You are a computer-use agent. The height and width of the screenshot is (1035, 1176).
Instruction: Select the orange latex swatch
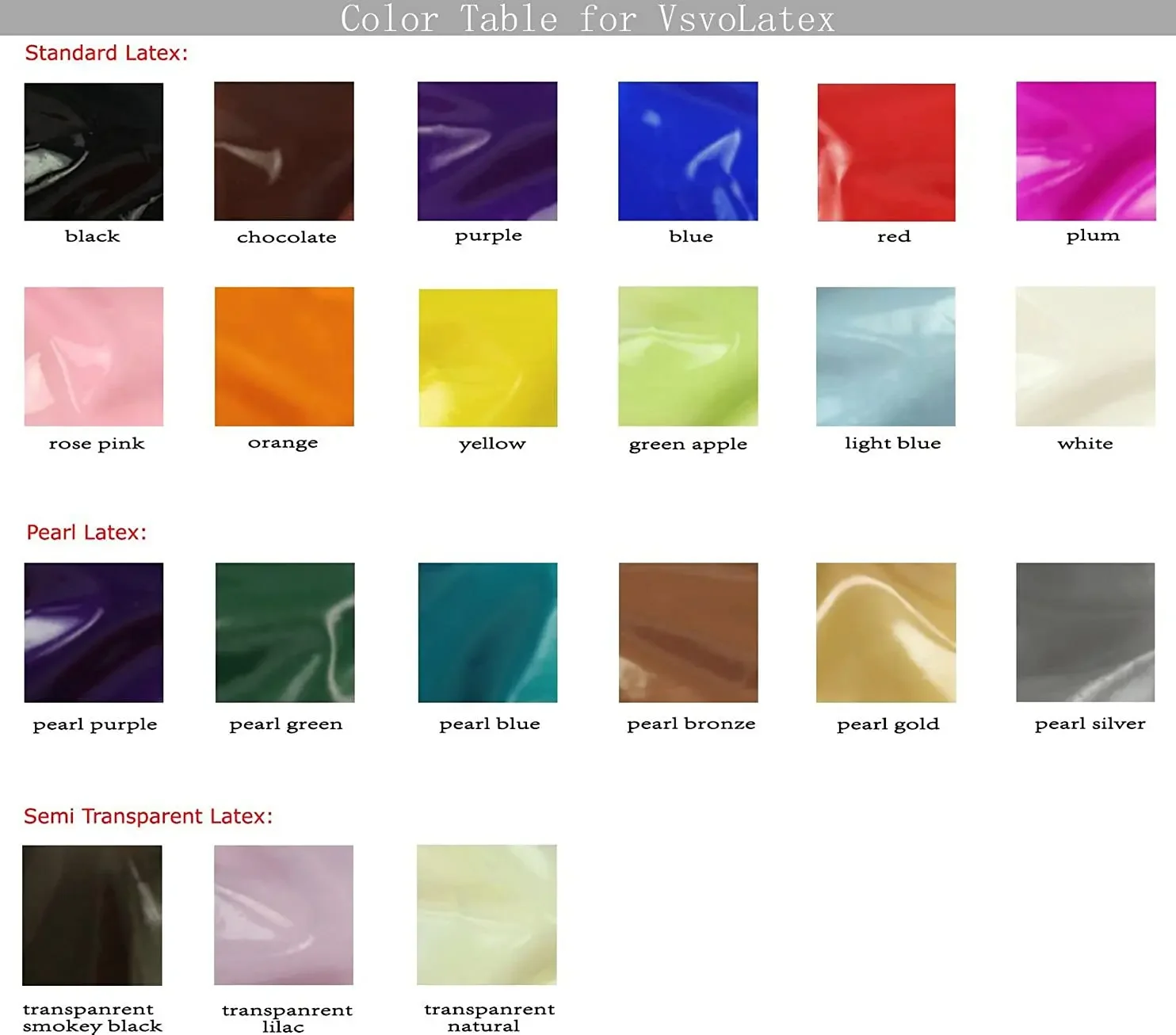point(284,357)
